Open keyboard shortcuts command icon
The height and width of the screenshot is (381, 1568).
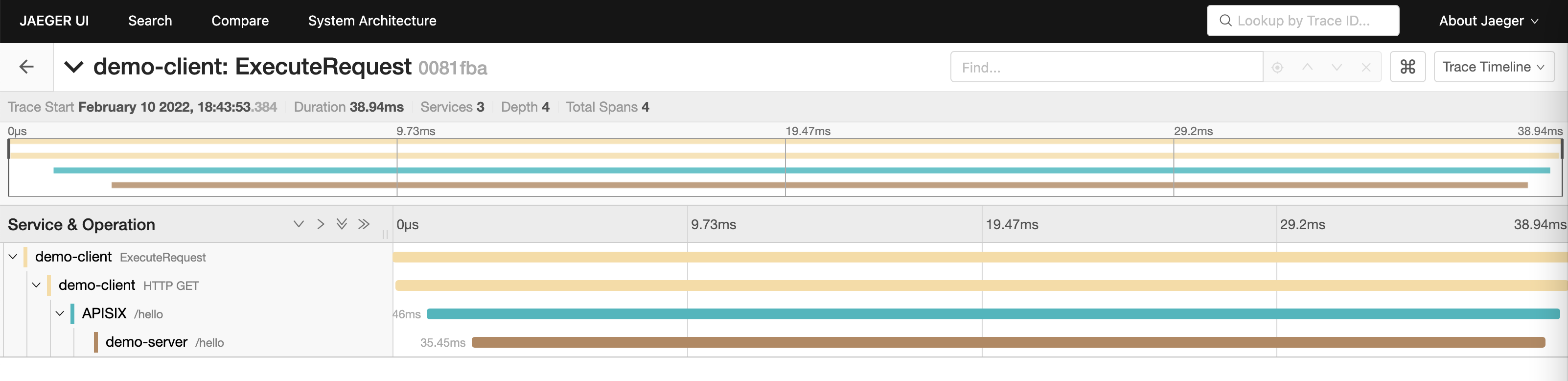(1407, 67)
